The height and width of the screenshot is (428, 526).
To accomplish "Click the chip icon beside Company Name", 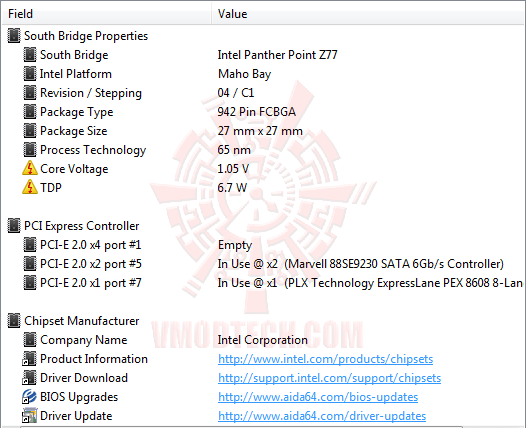I will 30,340.
